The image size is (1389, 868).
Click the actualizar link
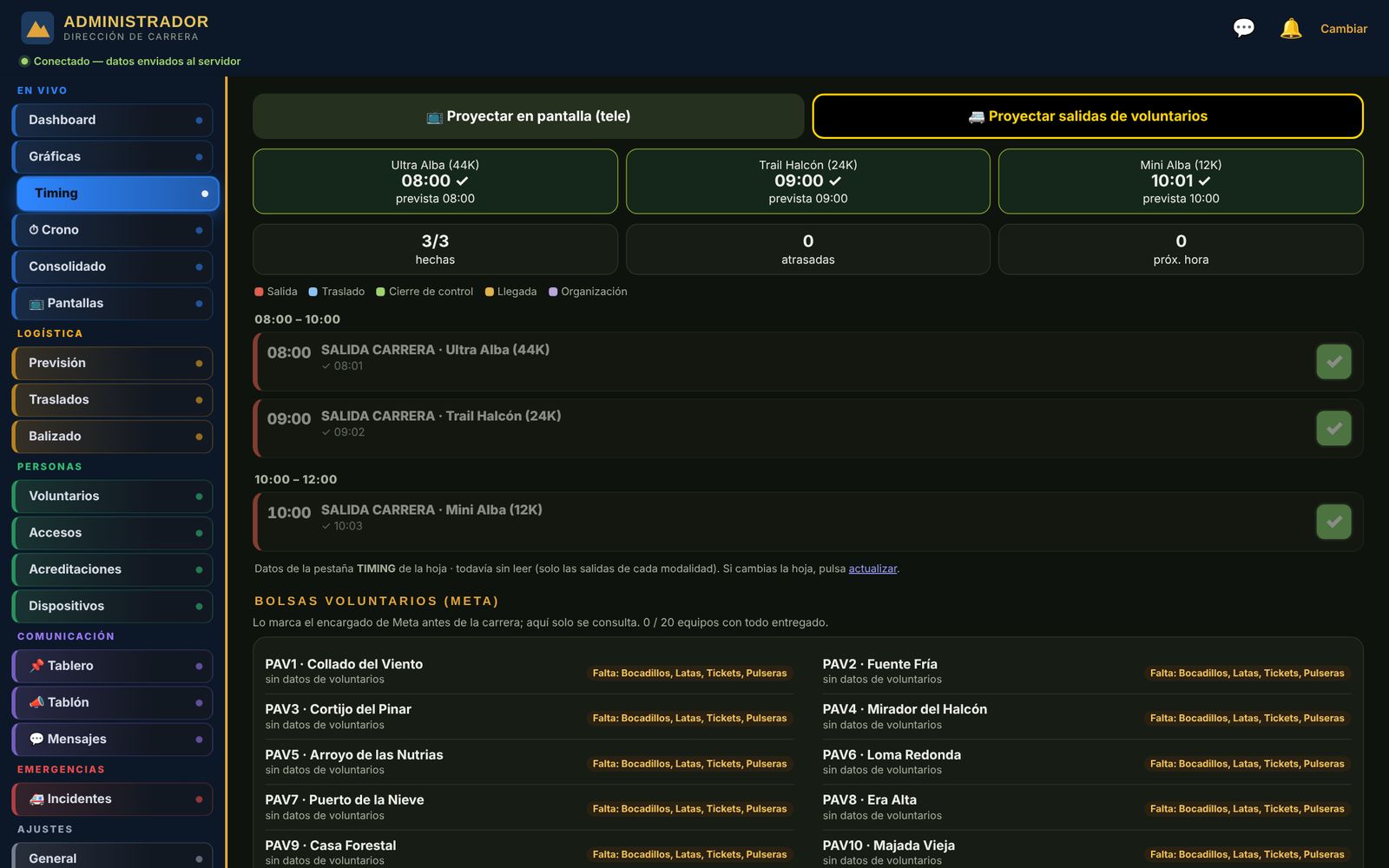coord(872,569)
